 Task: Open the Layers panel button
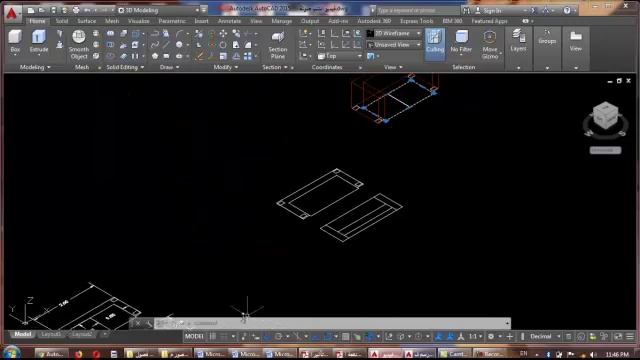tap(518, 41)
